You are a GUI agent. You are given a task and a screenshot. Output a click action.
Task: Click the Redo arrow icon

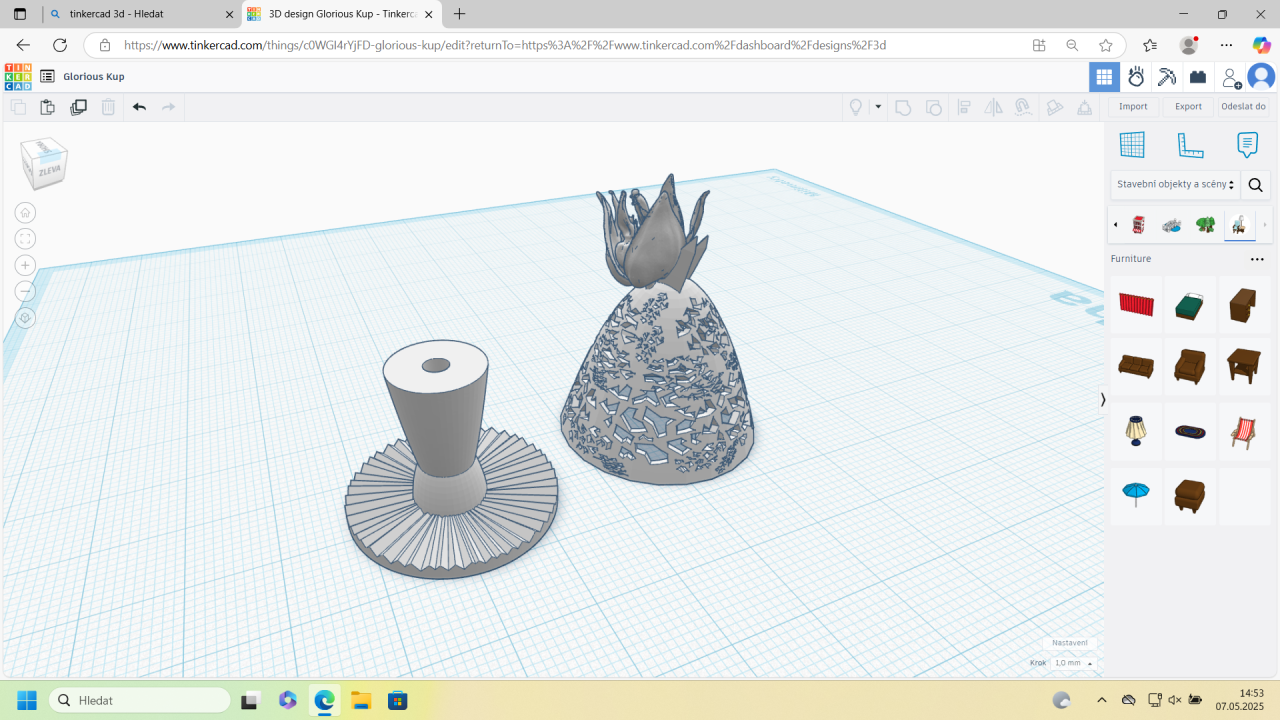point(169,107)
